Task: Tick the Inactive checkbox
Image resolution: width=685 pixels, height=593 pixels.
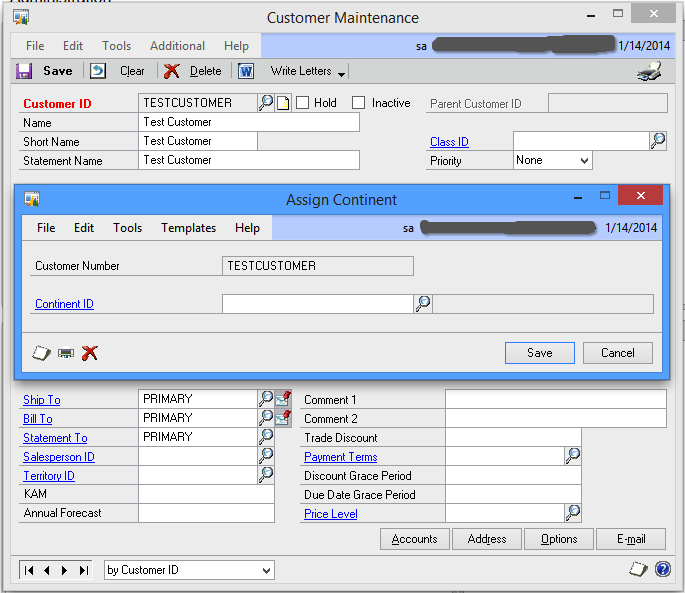Action: point(358,103)
